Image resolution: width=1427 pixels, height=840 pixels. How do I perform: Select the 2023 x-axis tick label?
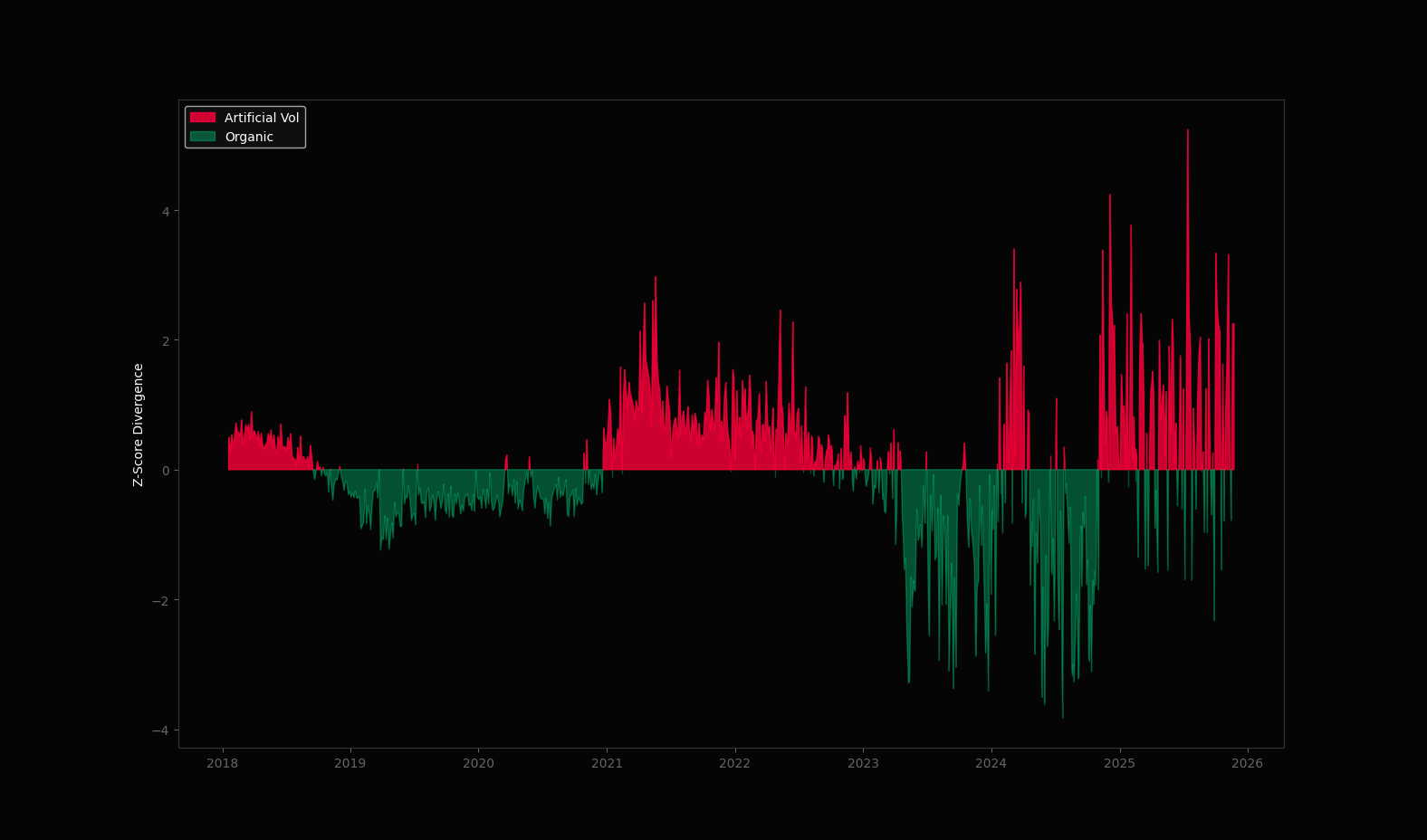863,763
